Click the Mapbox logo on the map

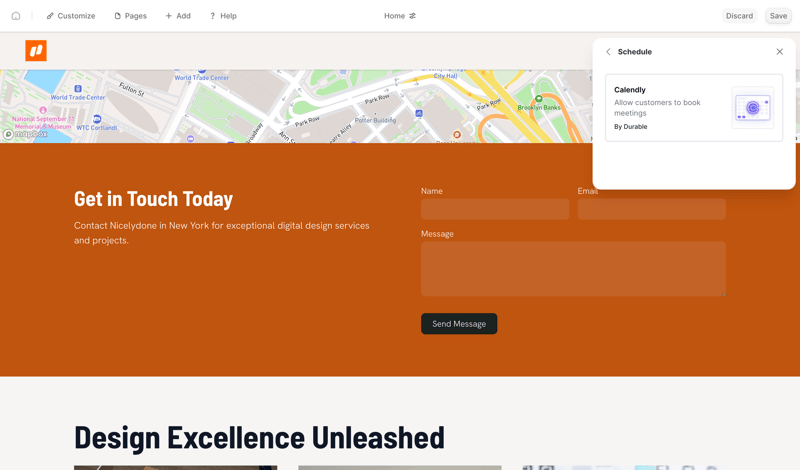point(25,134)
